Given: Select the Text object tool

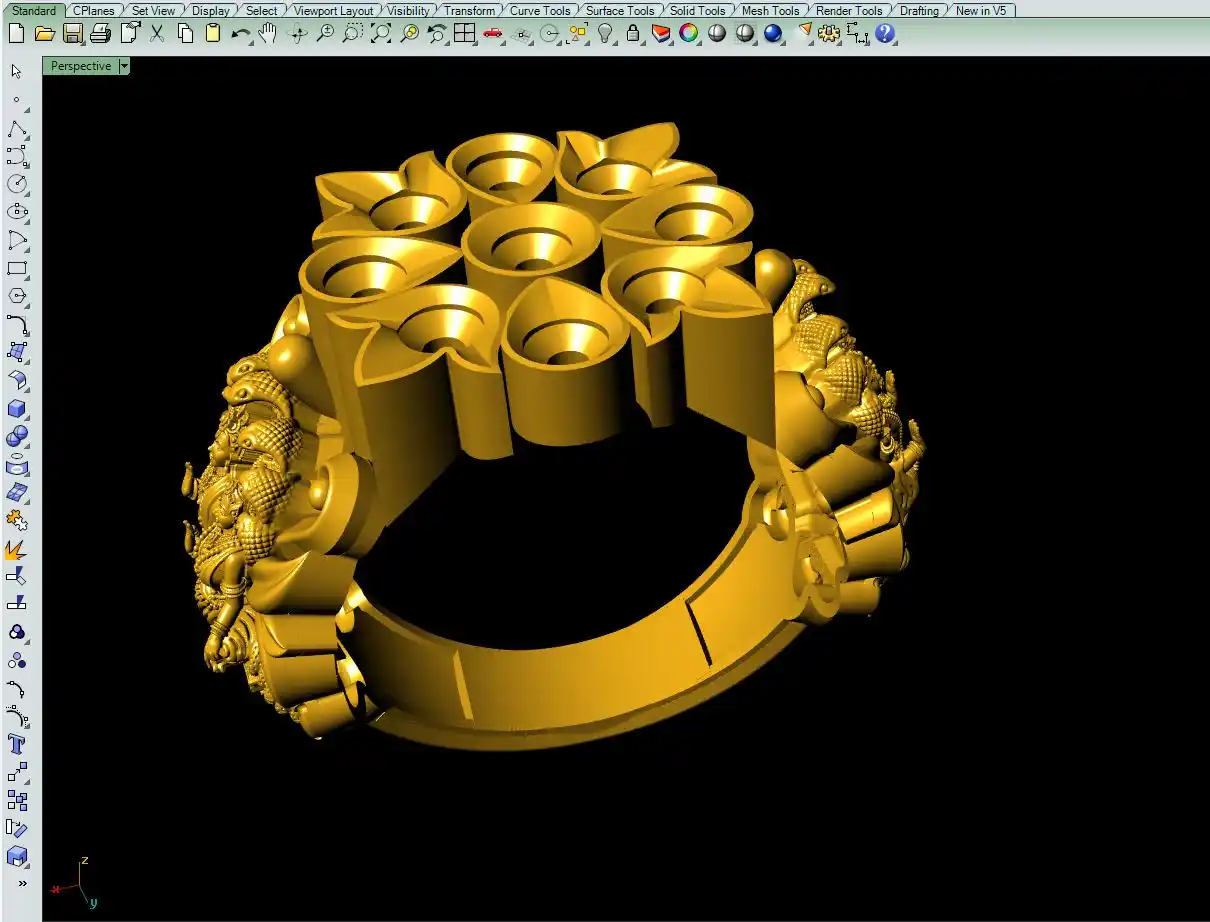Looking at the screenshot, I should tap(17, 744).
